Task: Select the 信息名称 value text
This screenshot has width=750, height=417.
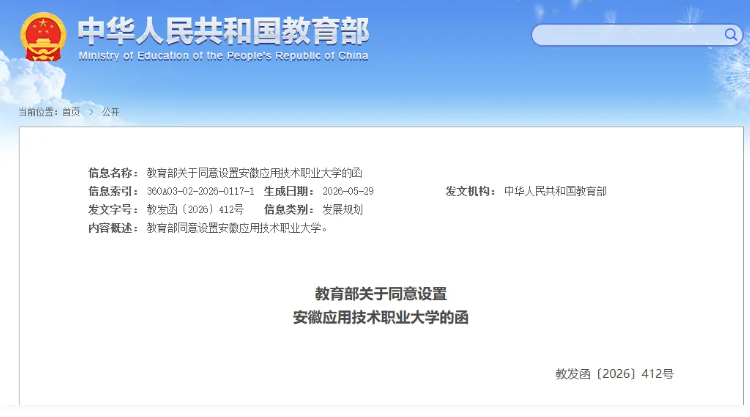Action: (254, 173)
